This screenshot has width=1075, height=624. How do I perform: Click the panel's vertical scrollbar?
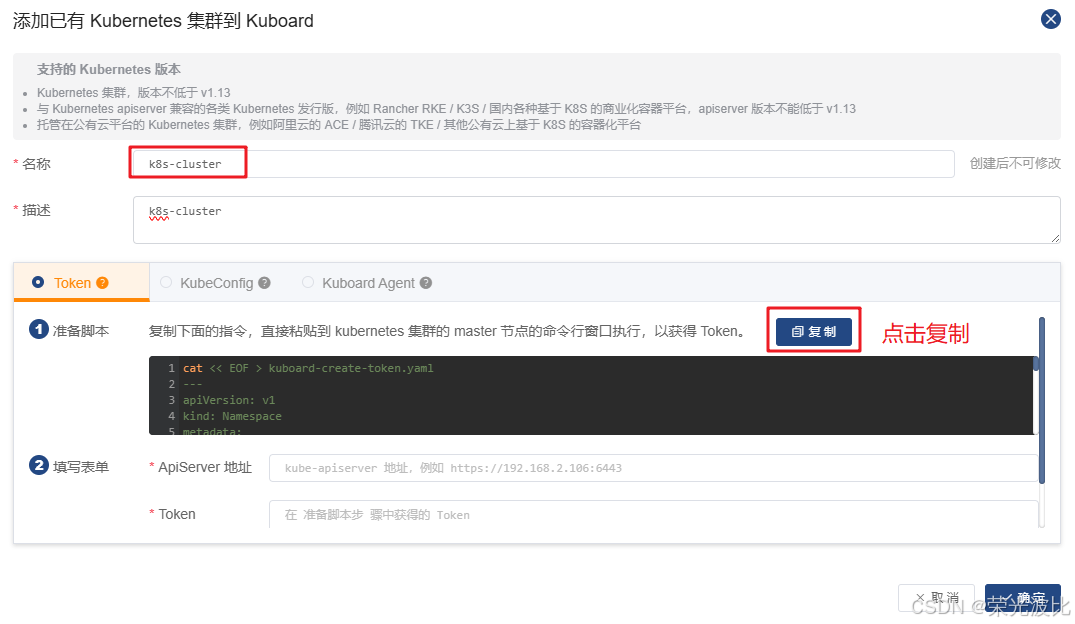tap(1041, 400)
